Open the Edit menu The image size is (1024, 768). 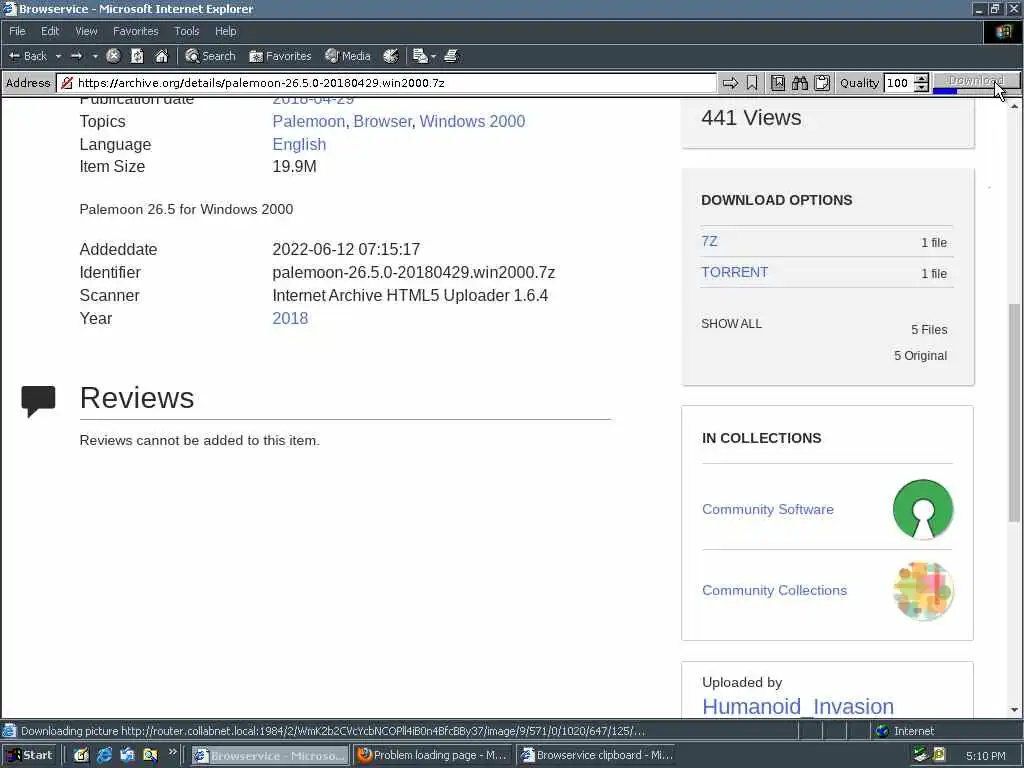[50, 31]
